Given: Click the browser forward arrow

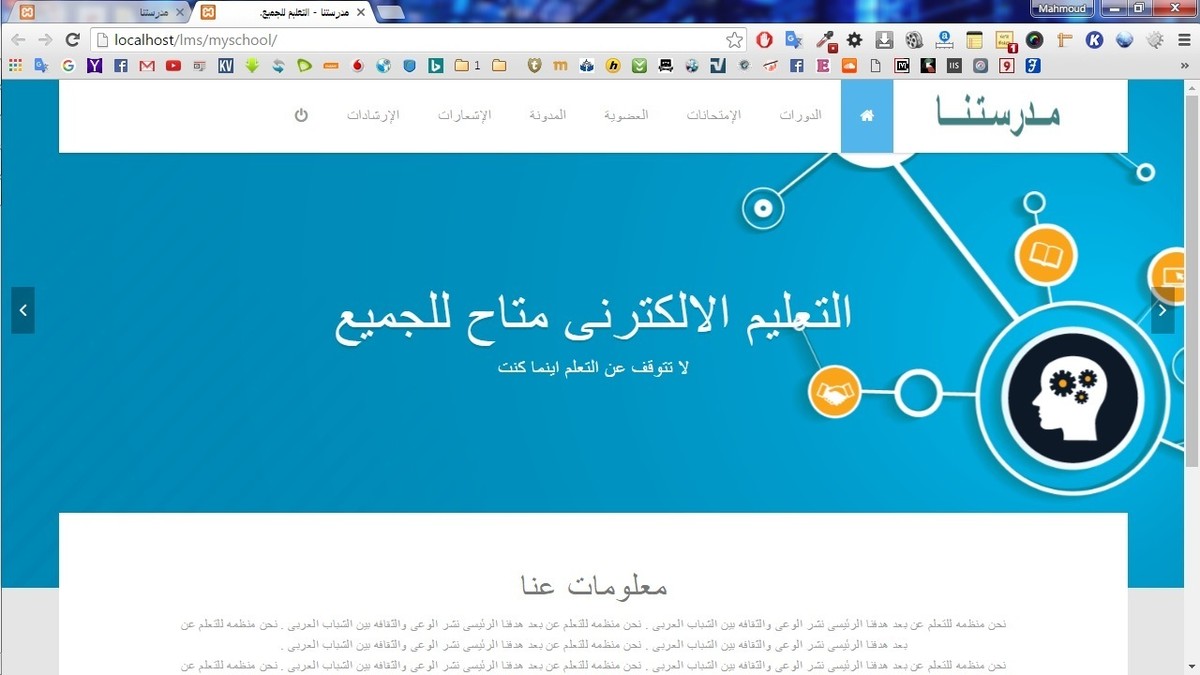Looking at the screenshot, I should (45, 40).
